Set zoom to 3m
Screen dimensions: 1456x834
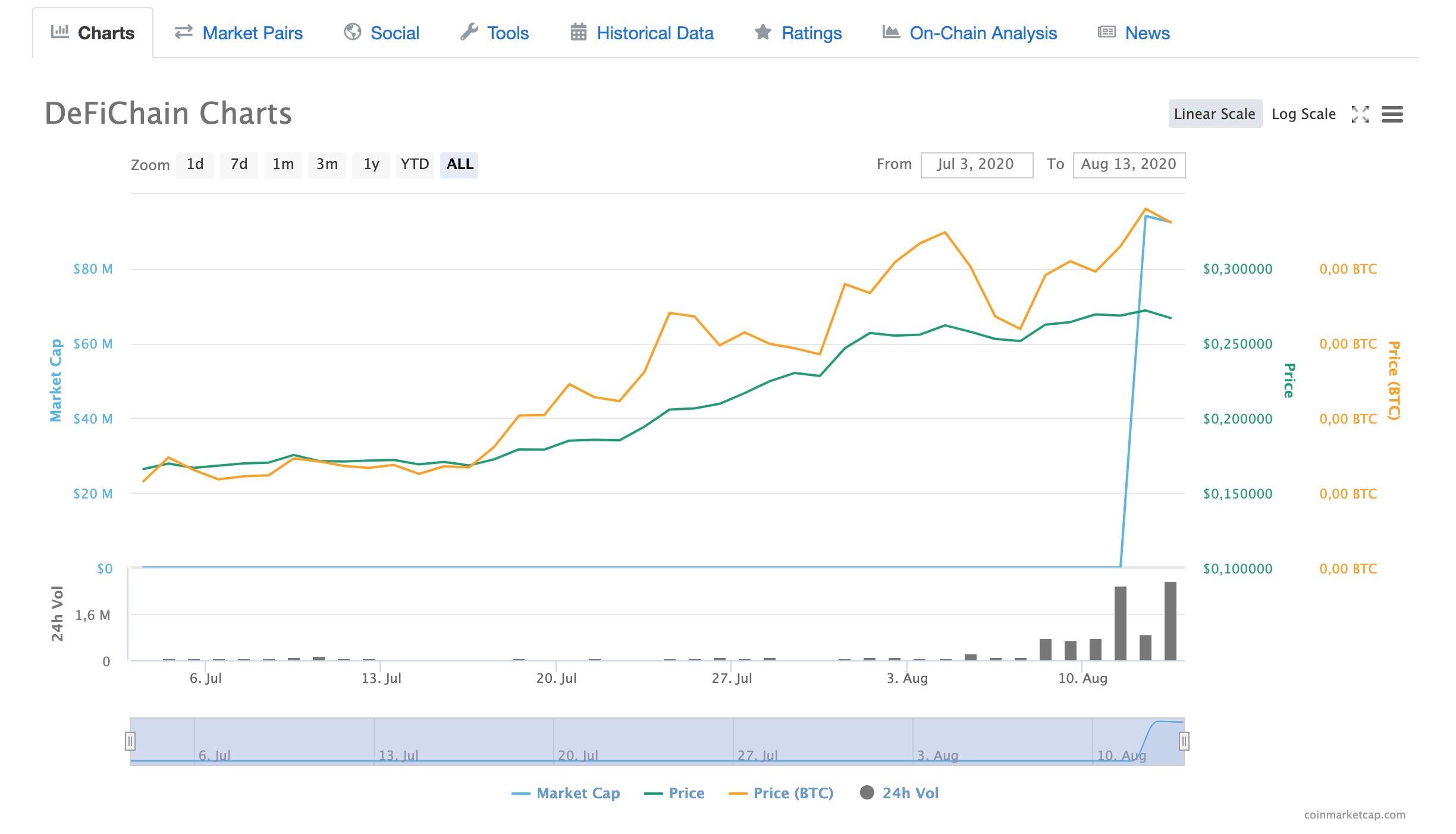click(x=327, y=164)
